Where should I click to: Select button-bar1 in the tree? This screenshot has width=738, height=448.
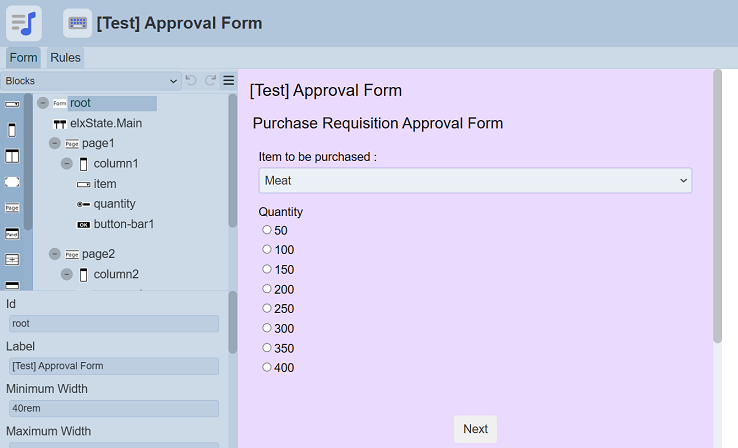click(123, 224)
